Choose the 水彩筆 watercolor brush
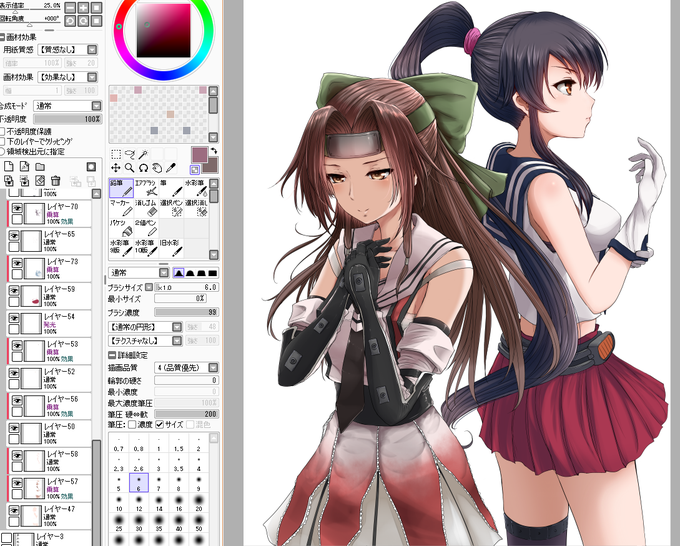The width and height of the screenshot is (680, 546). pos(196,188)
